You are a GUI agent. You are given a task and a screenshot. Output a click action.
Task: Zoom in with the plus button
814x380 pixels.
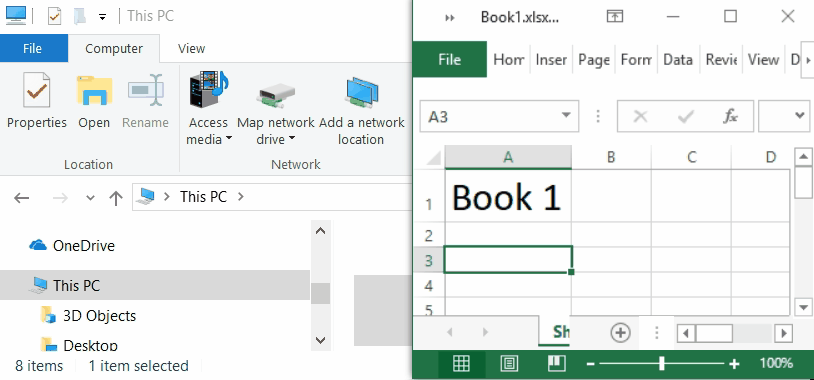(734, 364)
